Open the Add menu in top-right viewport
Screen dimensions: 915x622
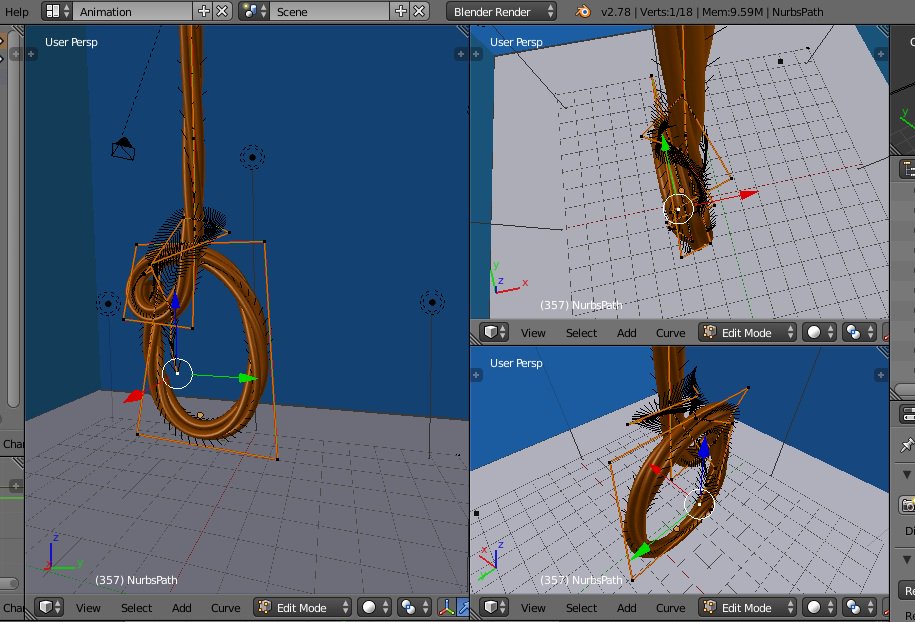click(x=626, y=332)
